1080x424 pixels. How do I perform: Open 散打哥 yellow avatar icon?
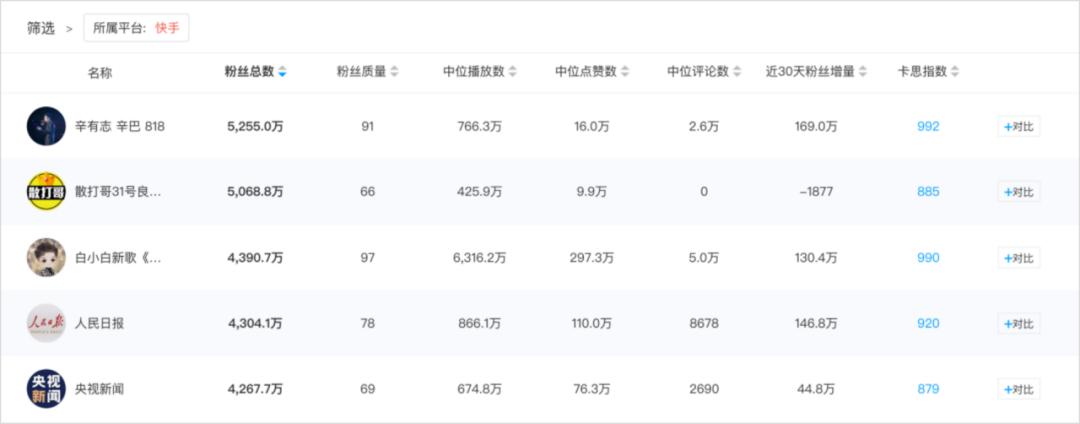pyautogui.click(x=46, y=191)
